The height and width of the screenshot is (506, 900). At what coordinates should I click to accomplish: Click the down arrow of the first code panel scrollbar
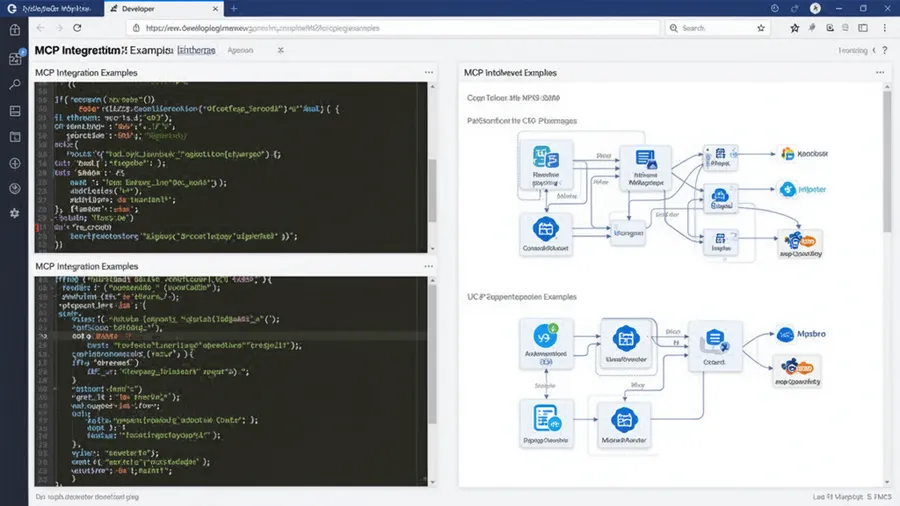point(432,248)
